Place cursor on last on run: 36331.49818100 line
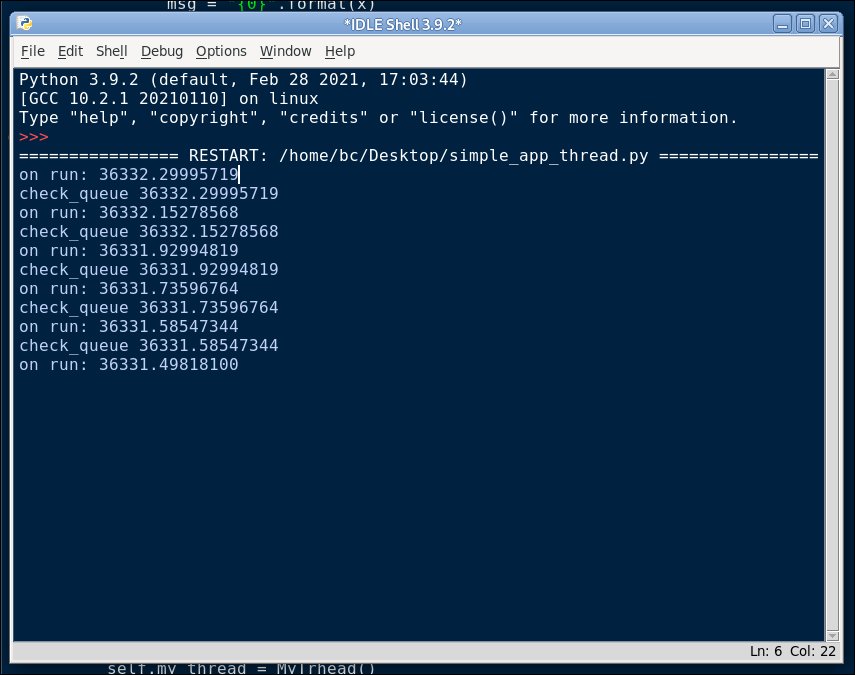Image resolution: width=855 pixels, height=675 pixels. click(129, 365)
